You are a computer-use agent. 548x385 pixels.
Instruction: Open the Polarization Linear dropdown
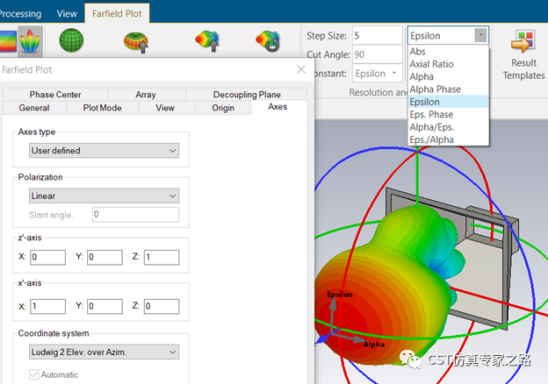[104, 196]
